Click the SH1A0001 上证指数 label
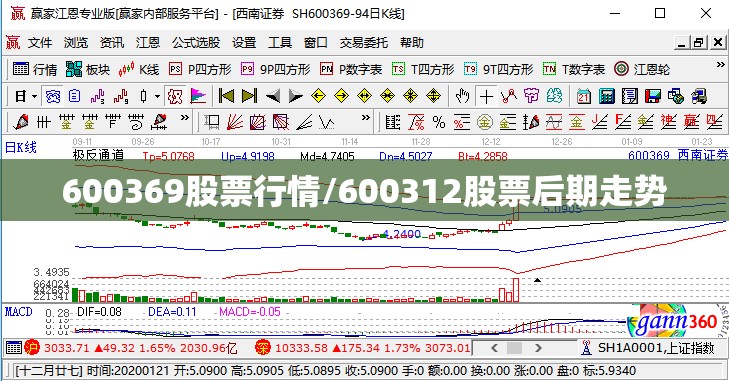Image resolution: width=729 pixels, height=381 pixels. 656,348
